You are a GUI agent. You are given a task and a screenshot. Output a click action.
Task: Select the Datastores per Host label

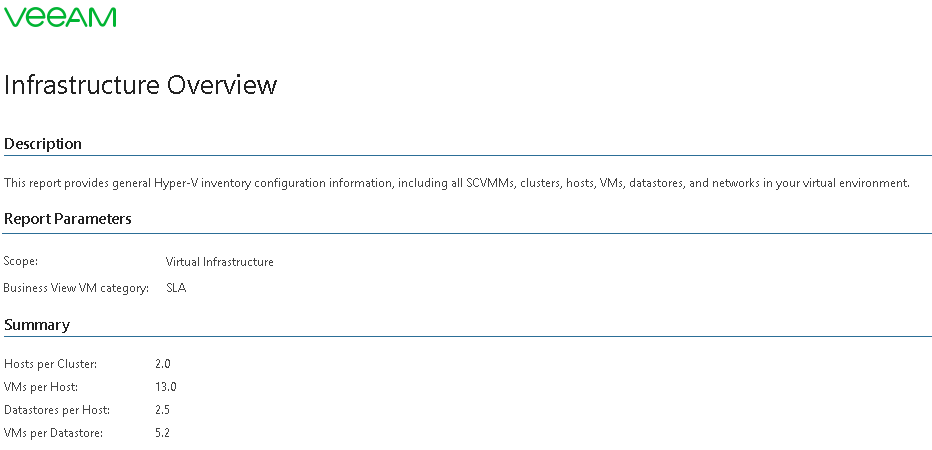point(57,410)
